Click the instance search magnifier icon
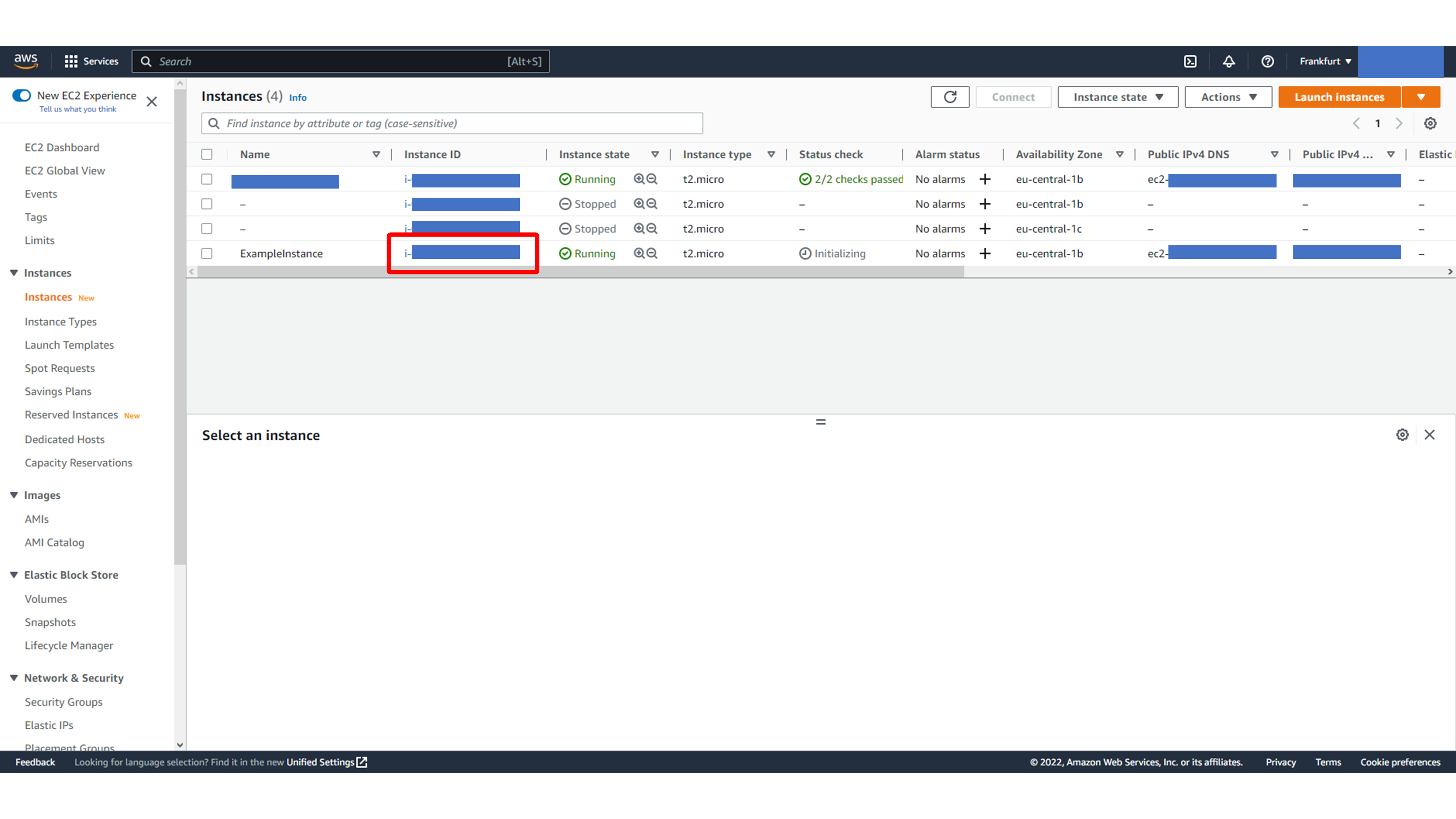This screenshot has width=1456, height=819. pyautogui.click(x=214, y=123)
